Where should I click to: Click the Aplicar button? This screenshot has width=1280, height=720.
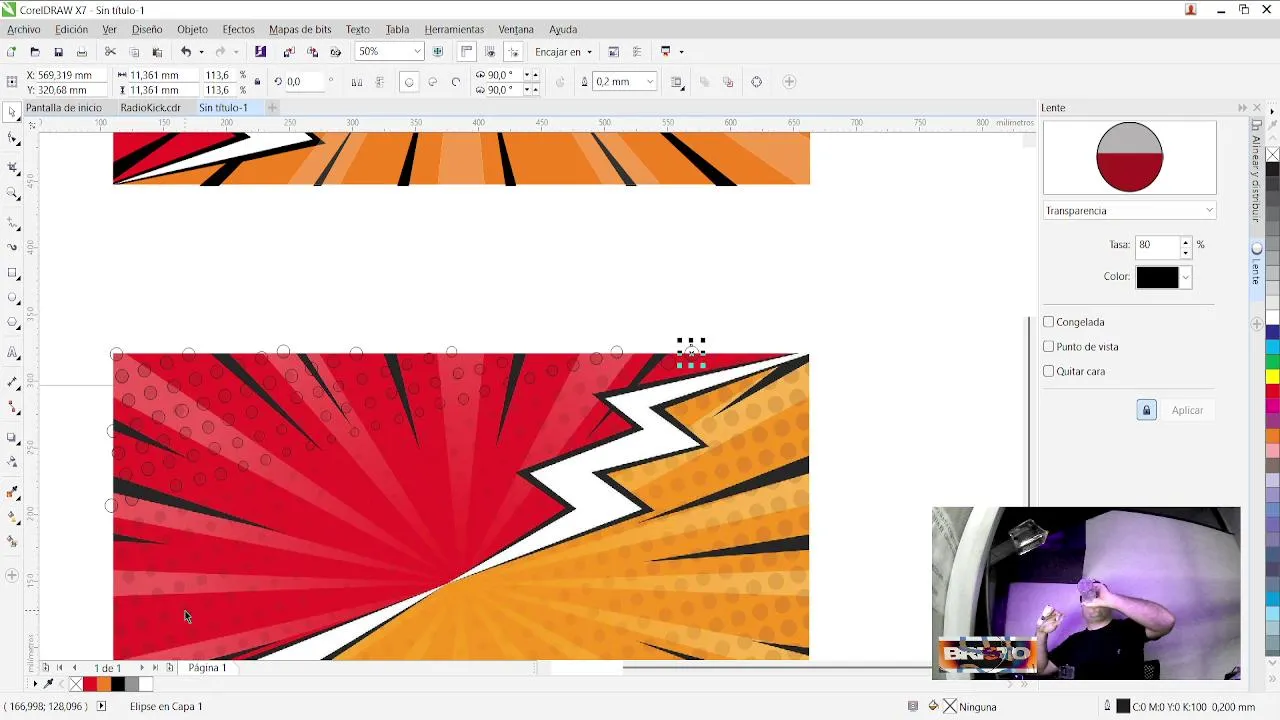pos(1187,410)
